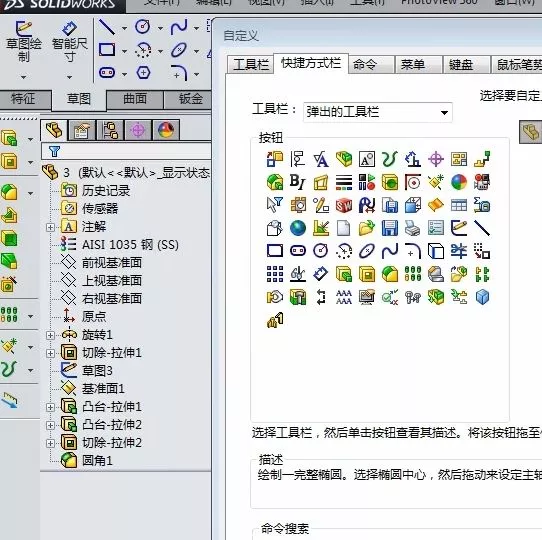542x540 pixels.
Task: Open the DimXpertManager tab icon
Action: click(138, 130)
